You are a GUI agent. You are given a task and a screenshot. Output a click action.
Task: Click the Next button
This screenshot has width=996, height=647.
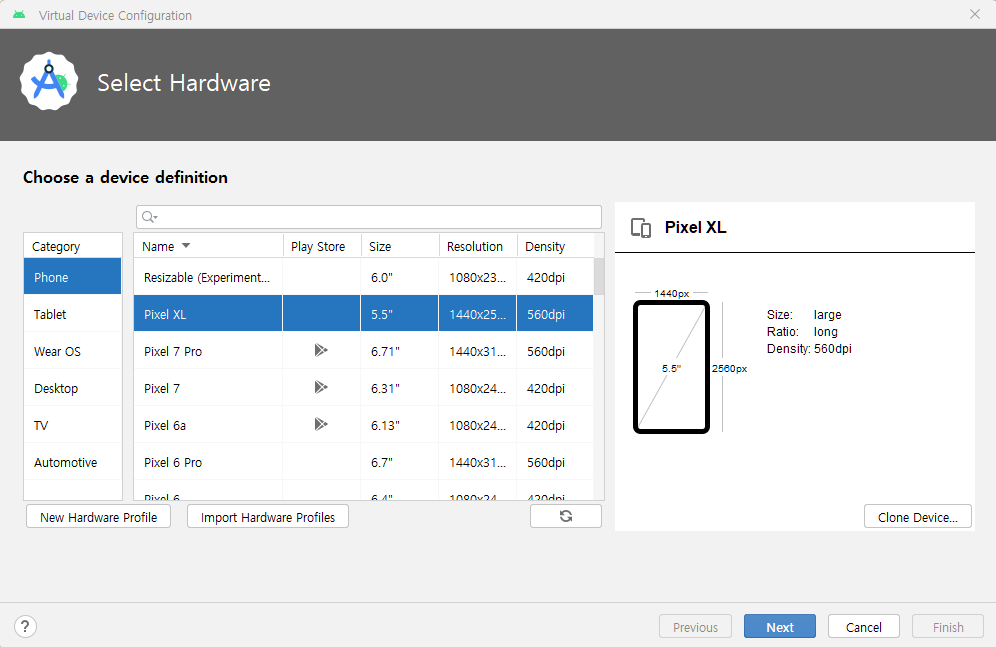[779, 627]
